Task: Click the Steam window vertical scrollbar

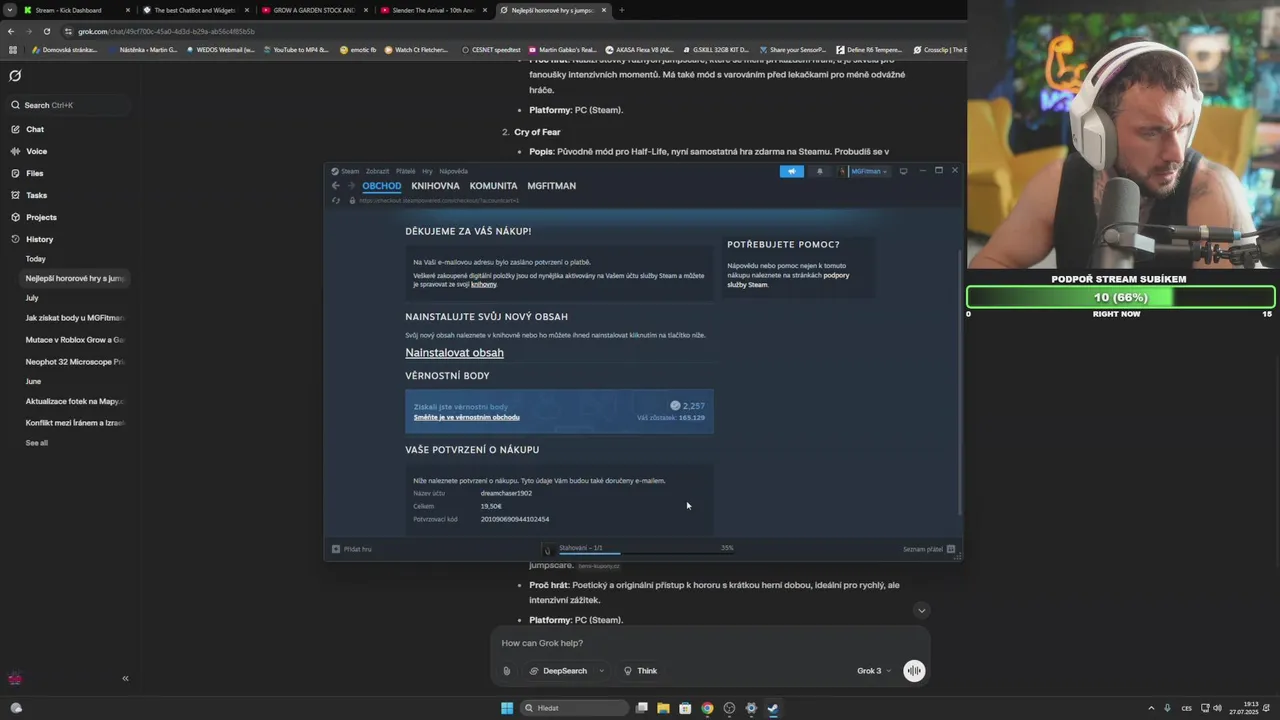Action: coord(960,380)
